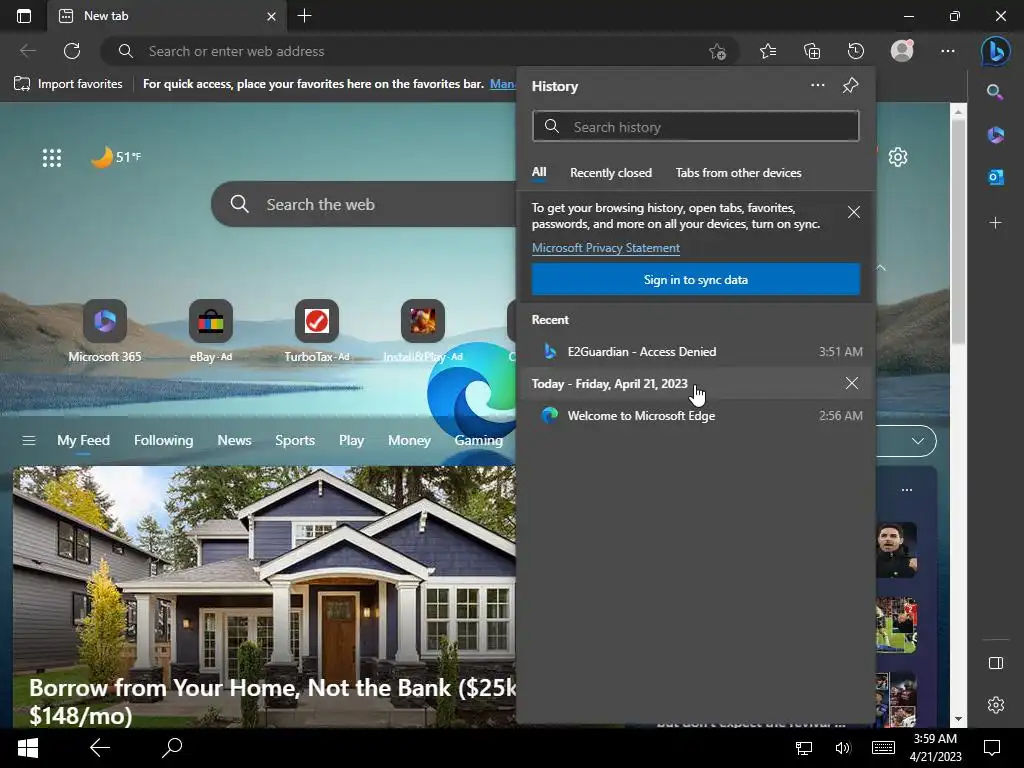Open the Collections toolbar icon
Viewport: 1024px width, 768px height.
[x=812, y=51]
